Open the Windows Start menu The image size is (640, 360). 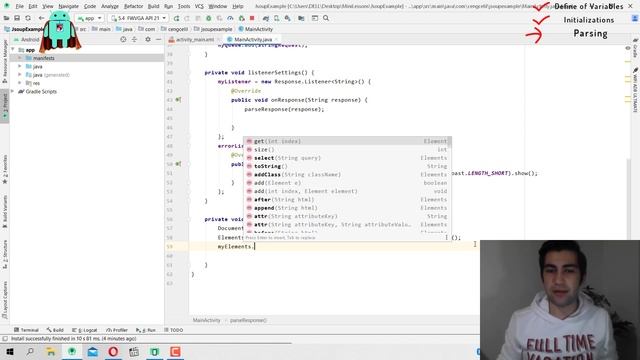click(x=9, y=351)
